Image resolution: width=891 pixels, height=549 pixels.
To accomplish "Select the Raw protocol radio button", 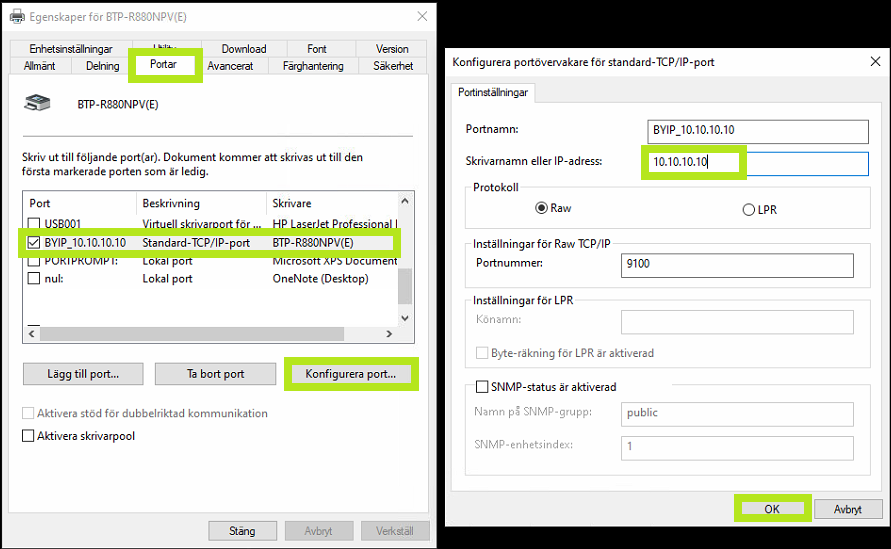I will (x=542, y=209).
